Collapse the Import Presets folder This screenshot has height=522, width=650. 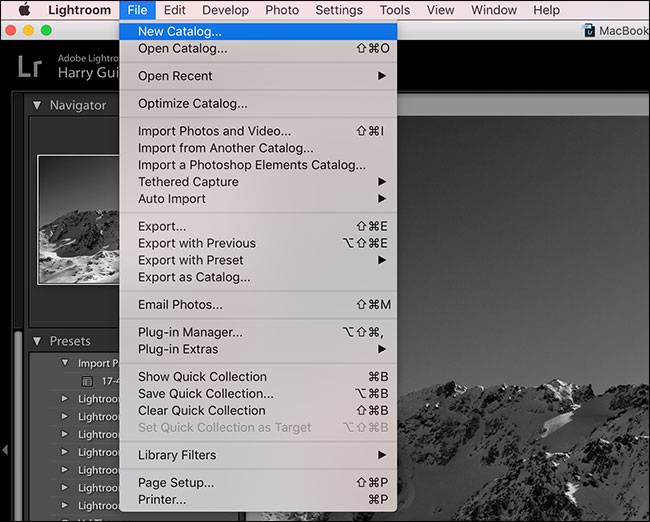(65, 363)
